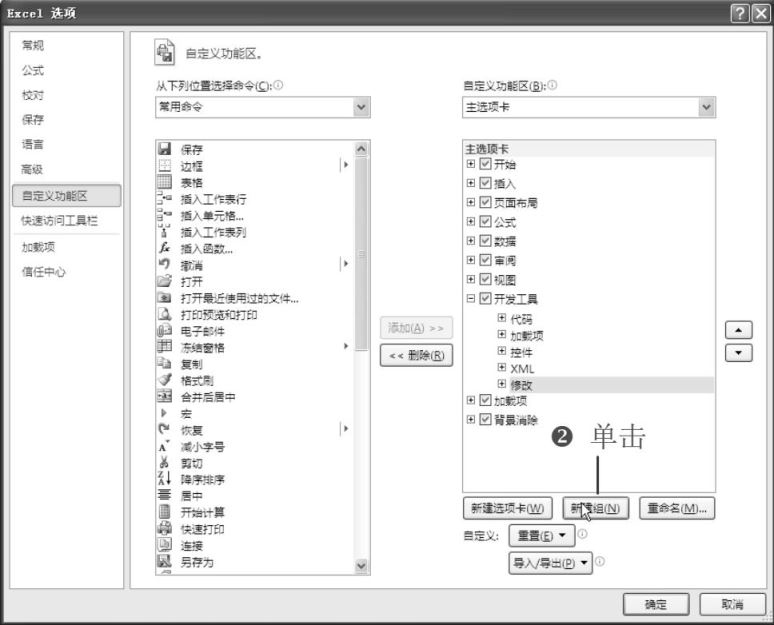Screen dimensions: 774x625
Task: Select the Open (打开) folder icon
Action: pyautogui.click(x=164, y=281)
